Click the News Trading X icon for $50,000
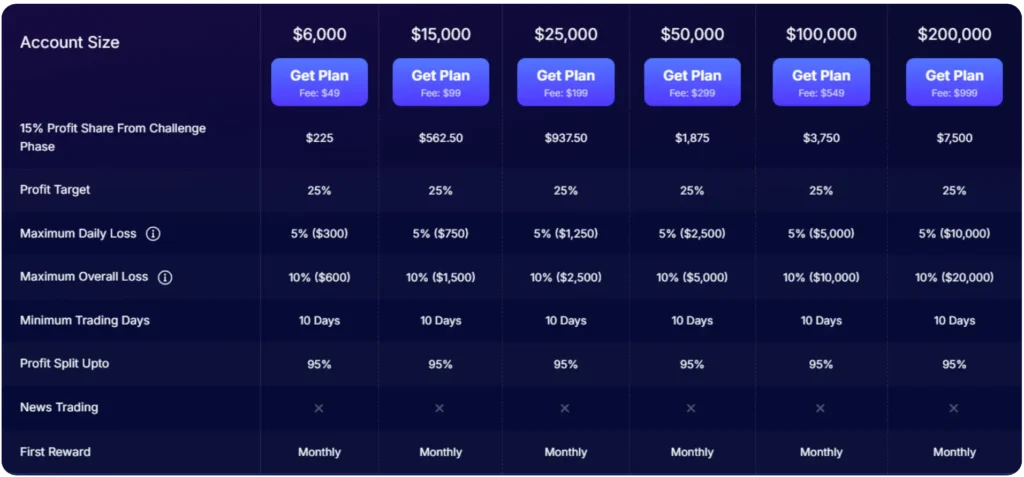The width and height of the screenshot is (1024, 477). (x=691, y=408)
